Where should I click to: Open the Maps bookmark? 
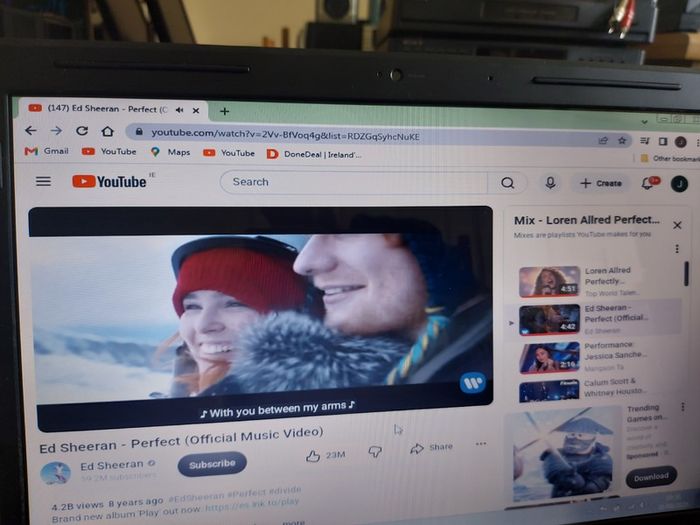171,152
